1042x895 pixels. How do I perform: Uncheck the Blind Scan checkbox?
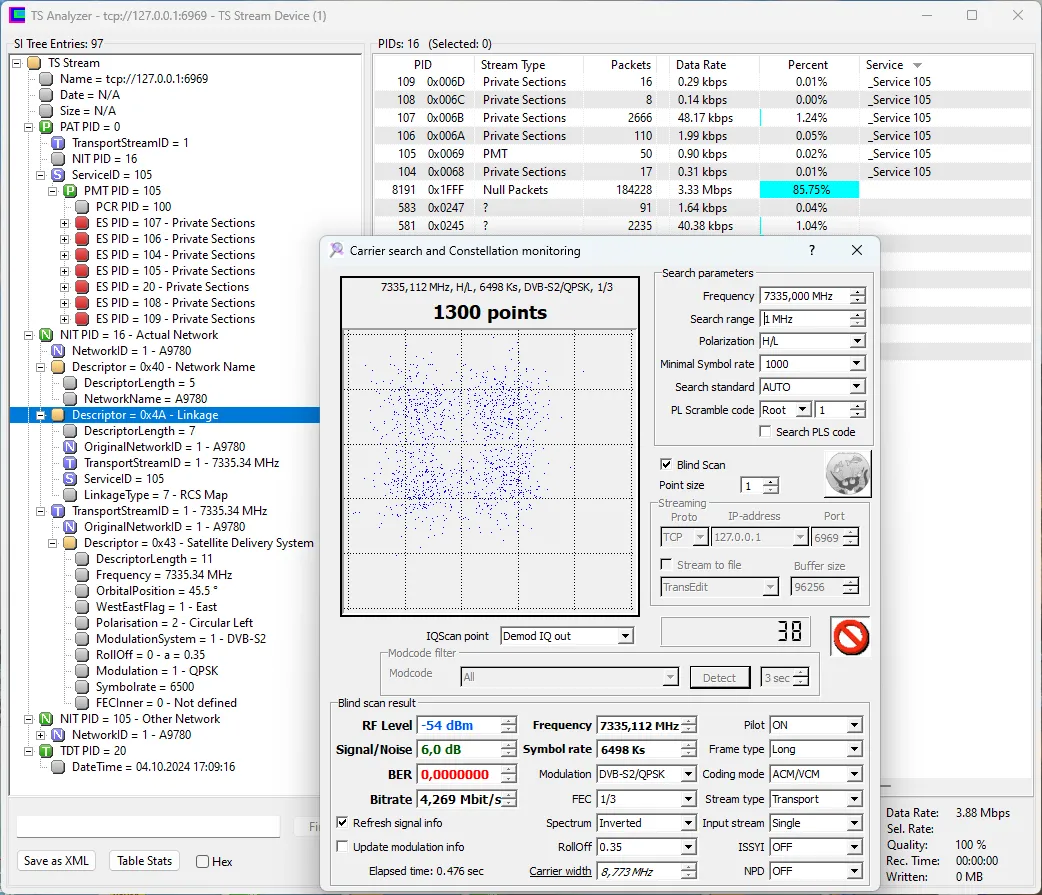pos(667,465)
